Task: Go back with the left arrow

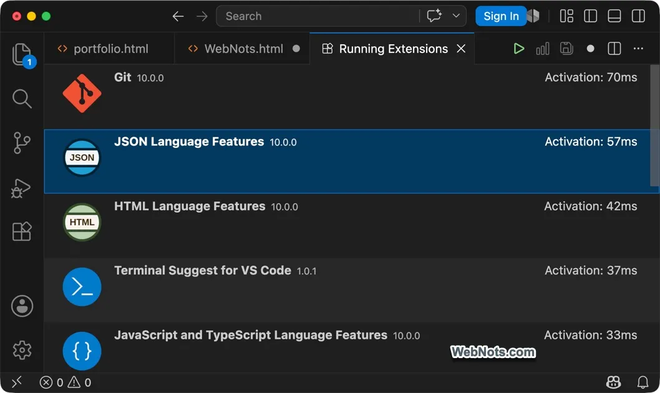Action: click(x=178, y=16)
